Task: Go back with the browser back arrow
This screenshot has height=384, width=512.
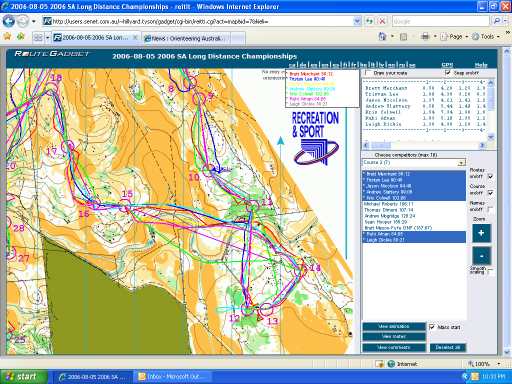Action: click(9, 21)
